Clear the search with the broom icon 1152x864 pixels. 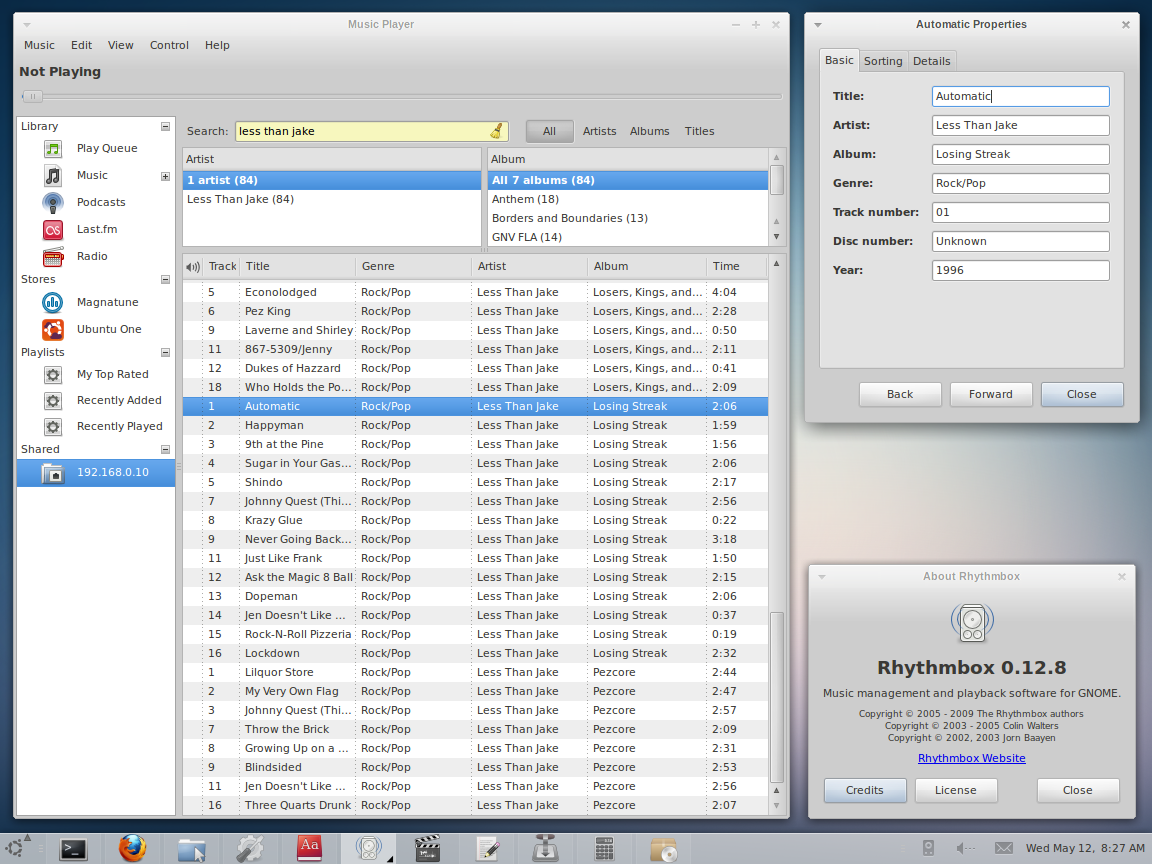497,132
